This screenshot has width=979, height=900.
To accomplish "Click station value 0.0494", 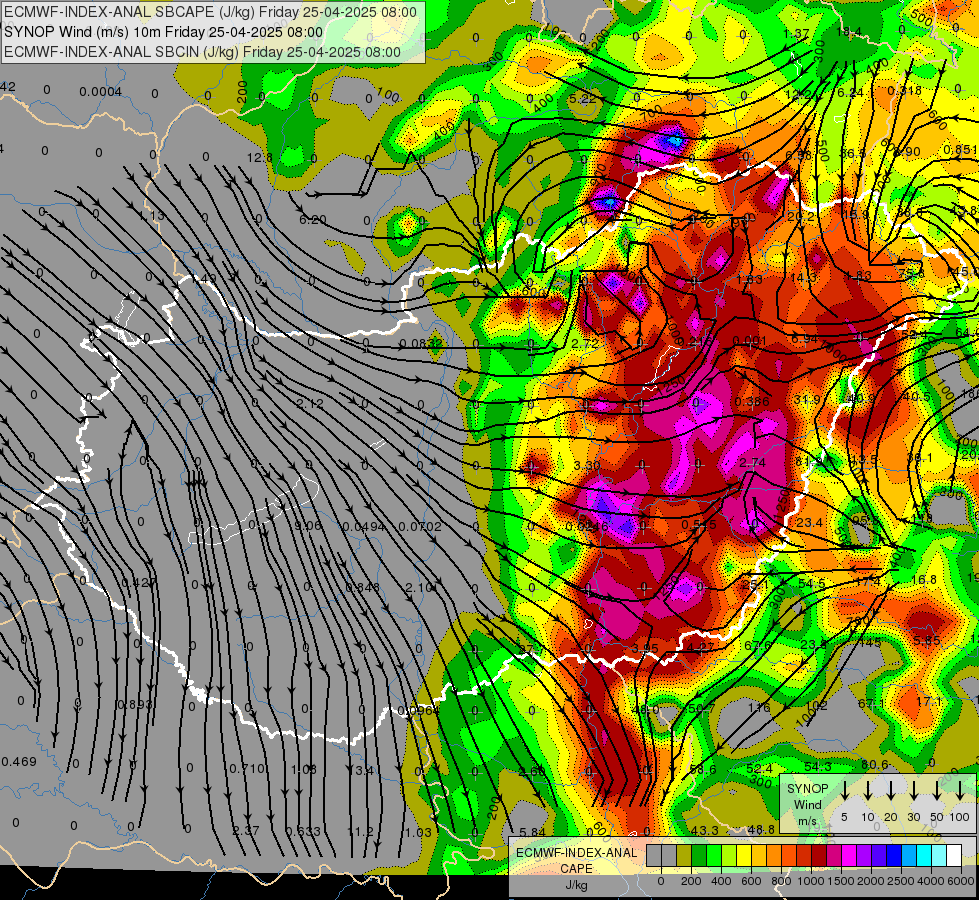I will (364, 527).
